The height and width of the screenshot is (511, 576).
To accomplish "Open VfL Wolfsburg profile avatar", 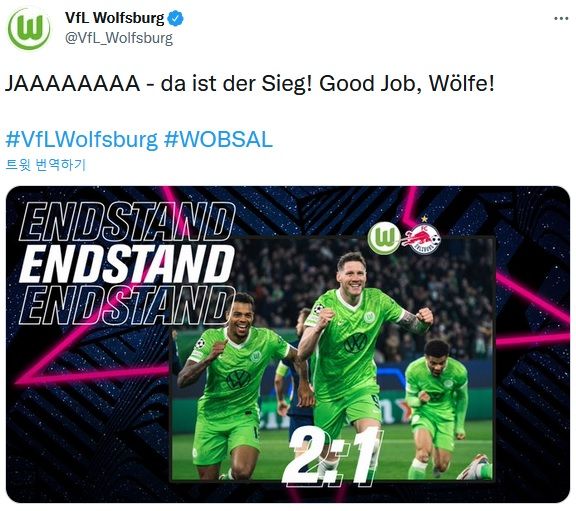I will pyautogui.click(x=29, y=28).
